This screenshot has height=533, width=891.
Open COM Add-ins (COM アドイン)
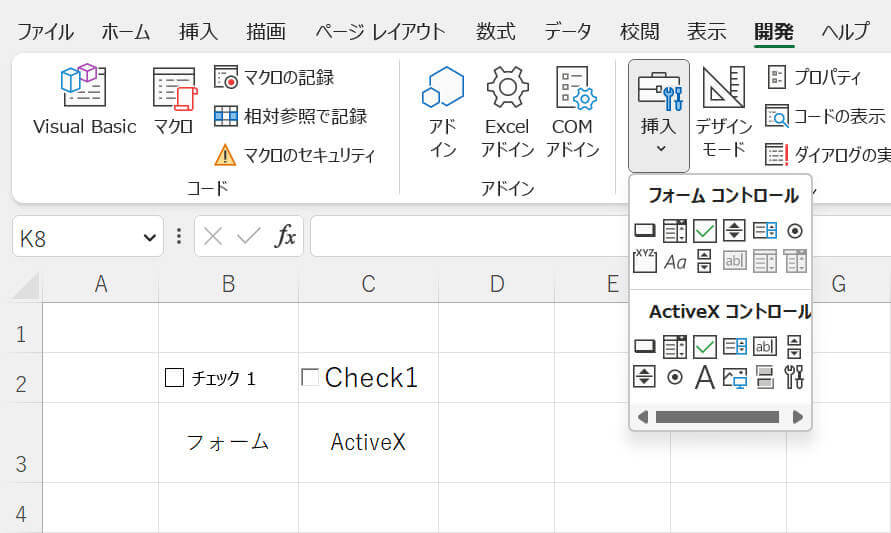(x=574, y=110)
